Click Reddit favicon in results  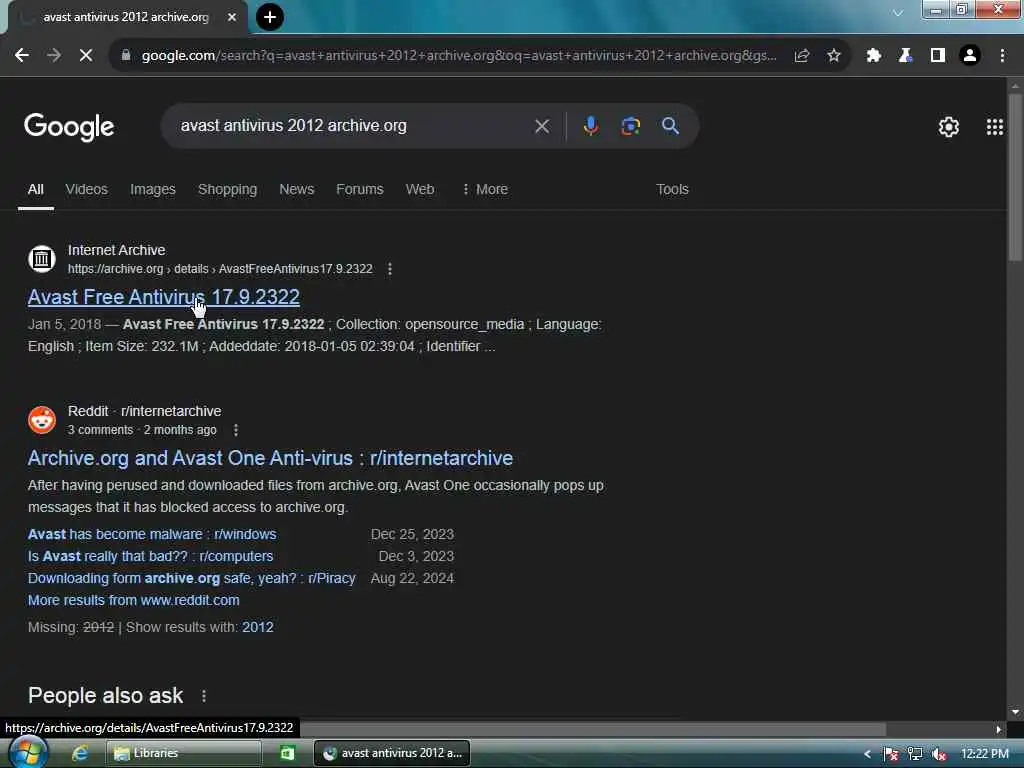tap(42, 420)
